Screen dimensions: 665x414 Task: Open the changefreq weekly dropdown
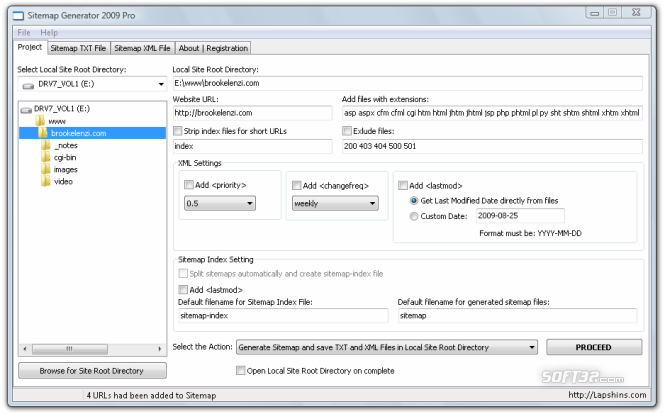pyautogui.click(x=335, y=203)
